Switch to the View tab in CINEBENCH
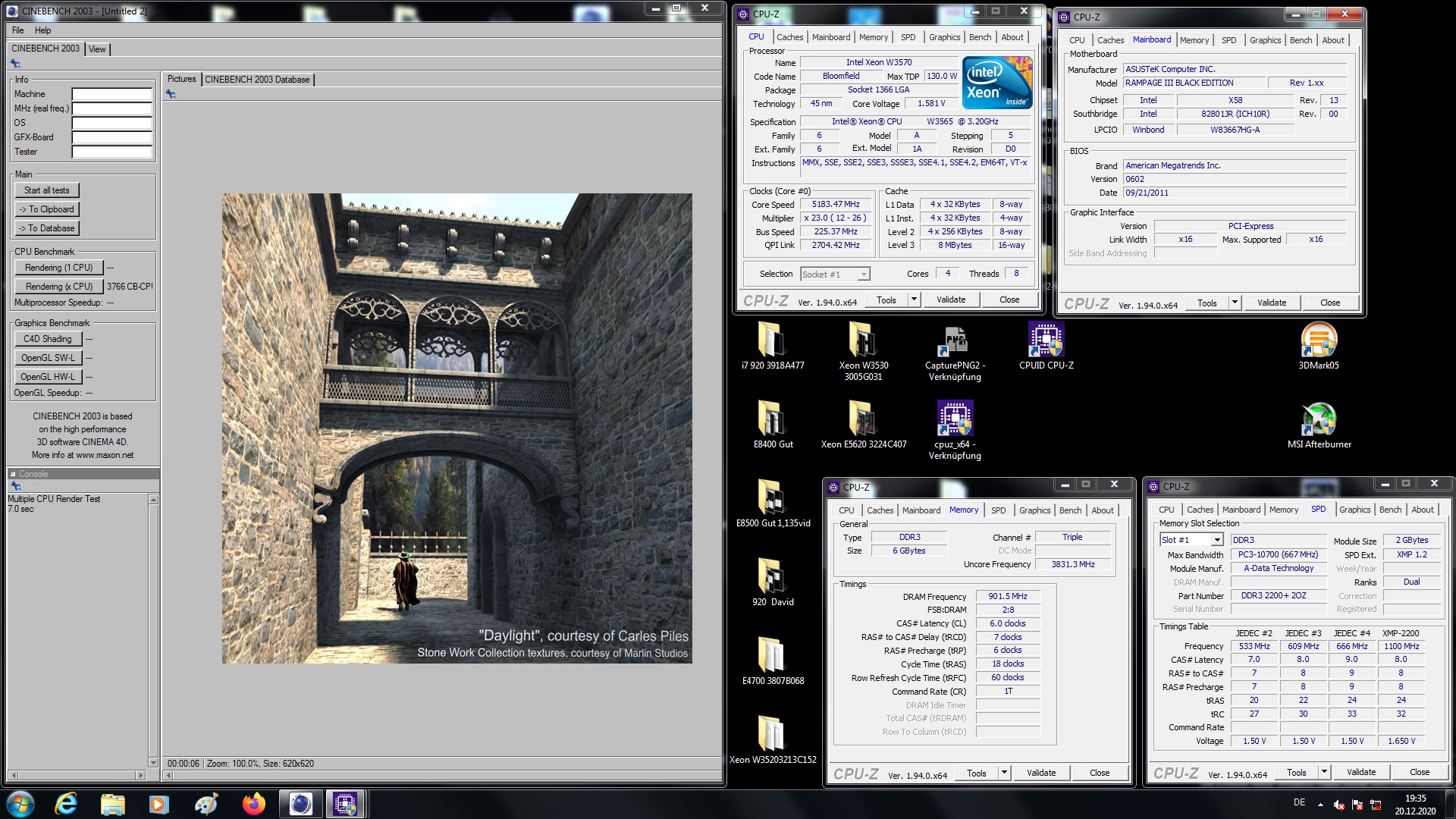The width and height of the screenshot is (1456, 819). click(x=98, y=49)
